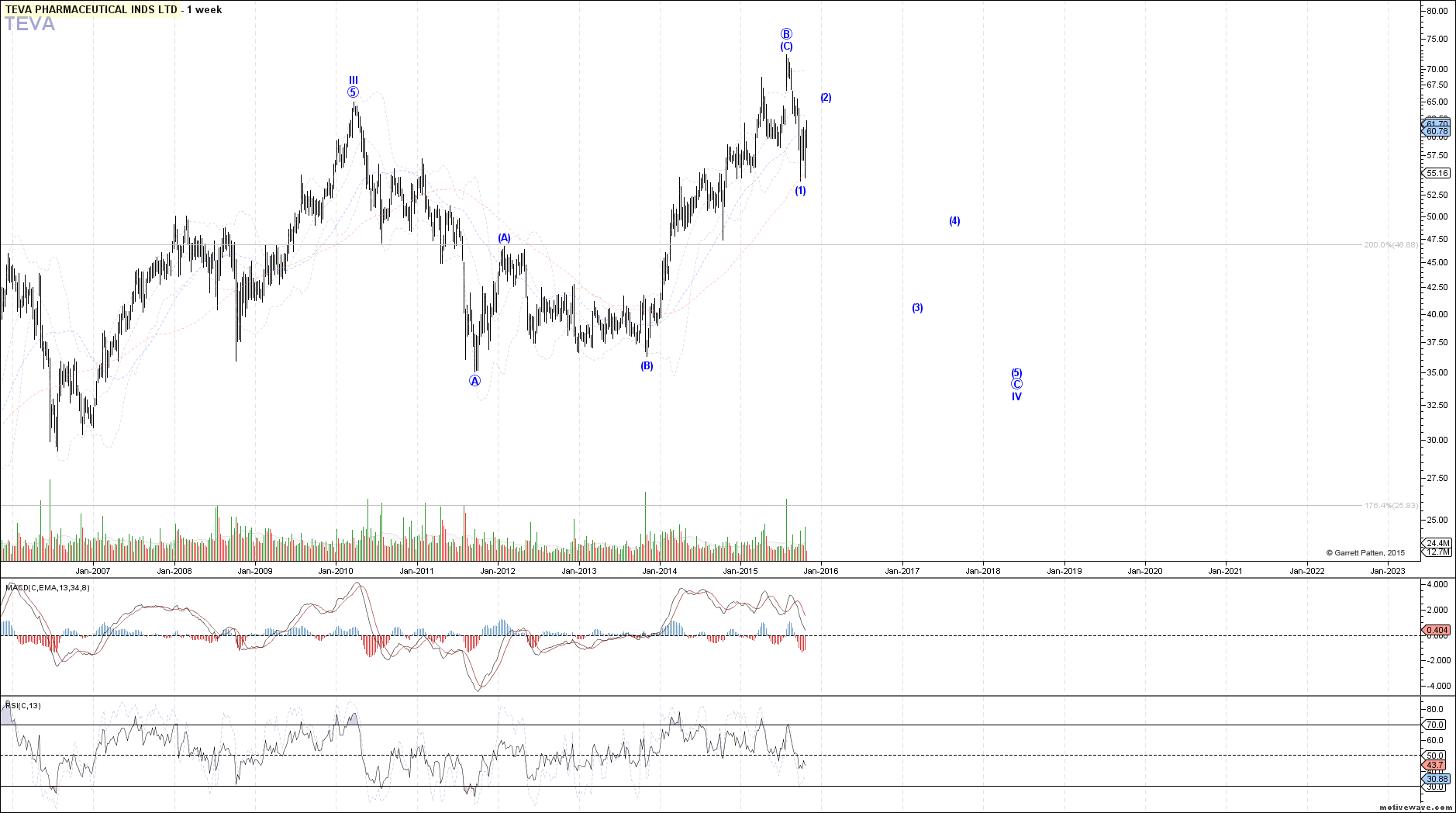Viewport: 1456px width, 813px height.
Task: Click the circled A wave label at 2011 low
Action: (x=475, y=381)
